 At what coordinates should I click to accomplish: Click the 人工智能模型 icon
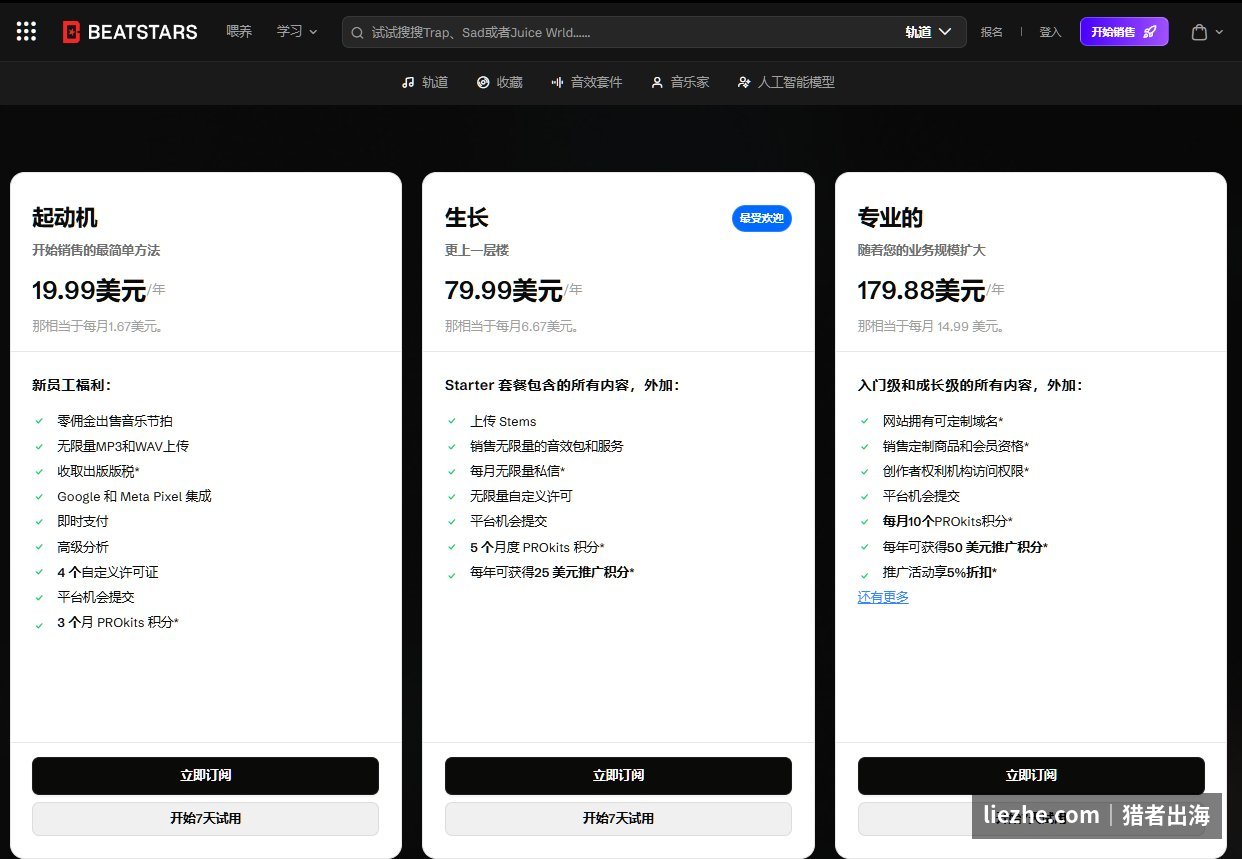pyautogui.click(x=744, y=82)
